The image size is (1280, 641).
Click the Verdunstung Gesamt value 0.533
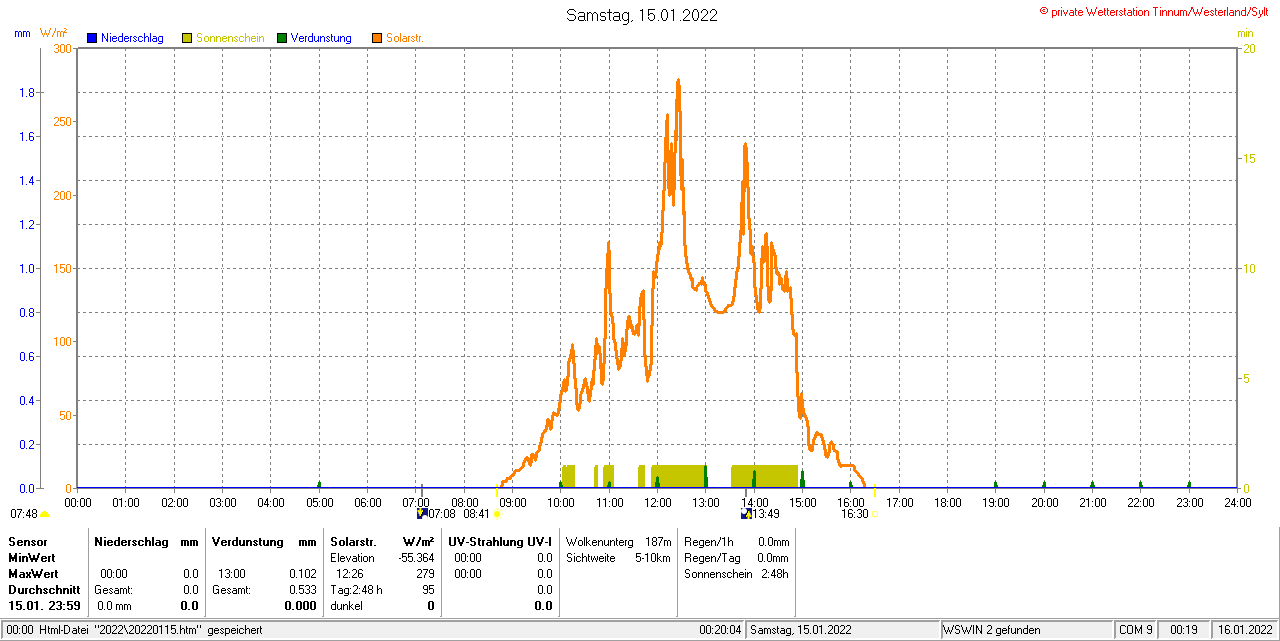pos(302,590)
